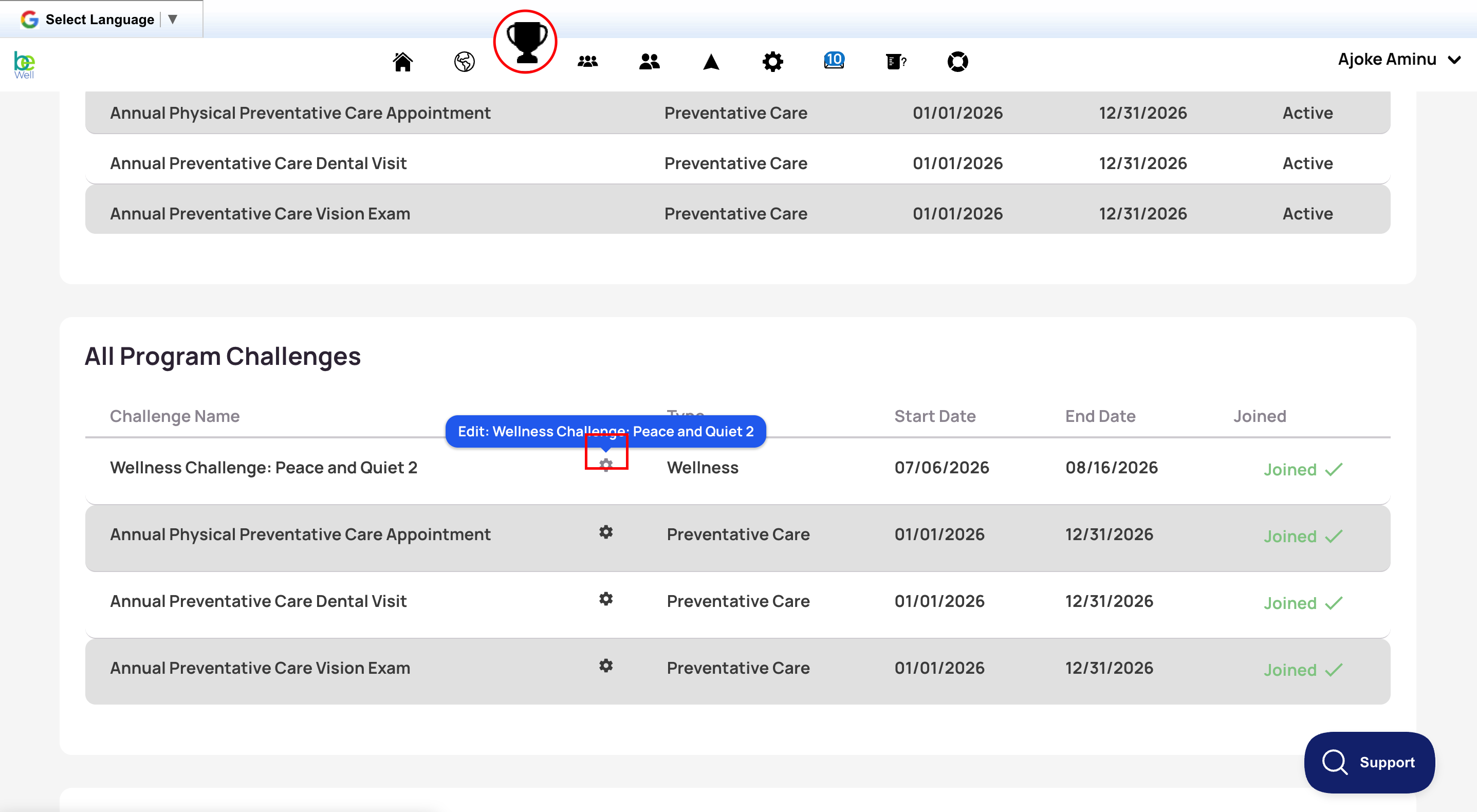Screen dimensions: 1477x812
Task: Click top table Annual Physical Preventative Care Appointment
Action: 301,113
